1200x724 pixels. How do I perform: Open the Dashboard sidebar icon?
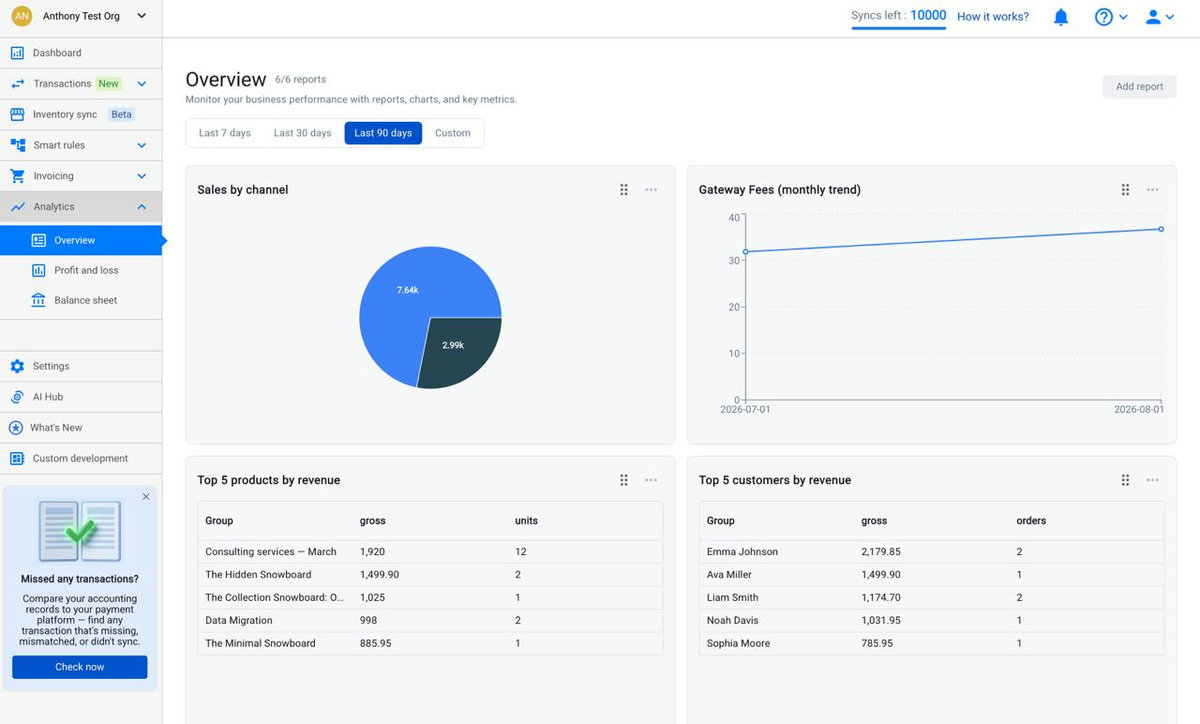[x=17, y=53]
